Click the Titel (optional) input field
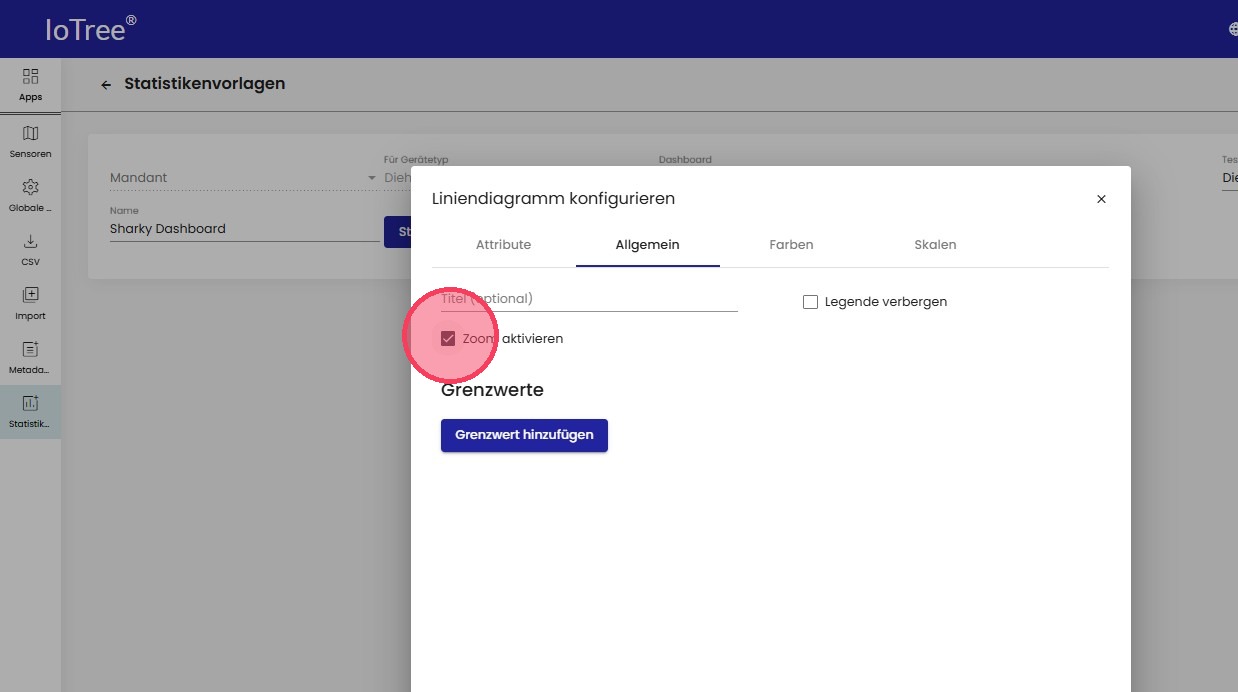The width and height of the screenshot is (1238, 692). pos(589,299)
